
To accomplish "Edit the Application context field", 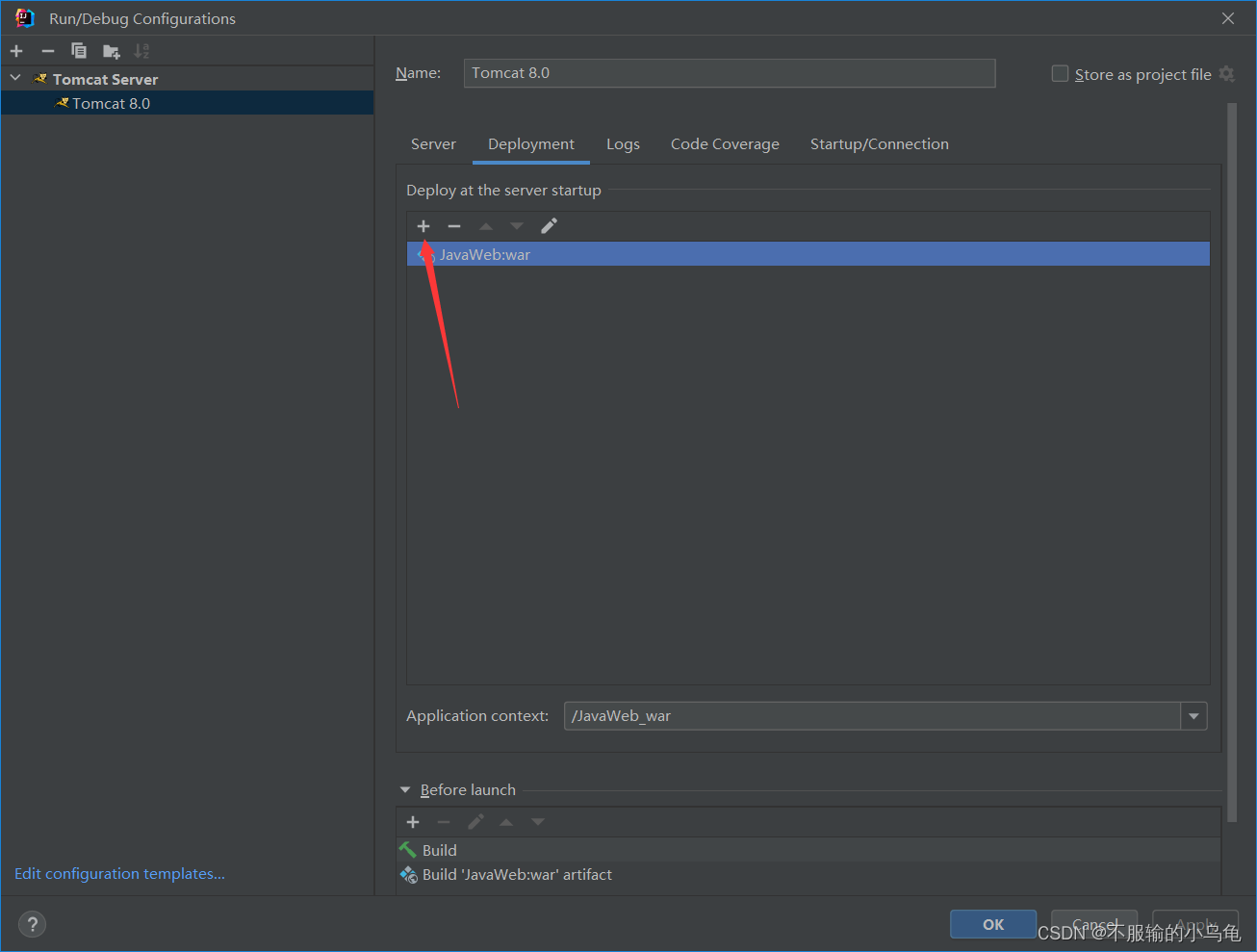I will tap(872, 716).
